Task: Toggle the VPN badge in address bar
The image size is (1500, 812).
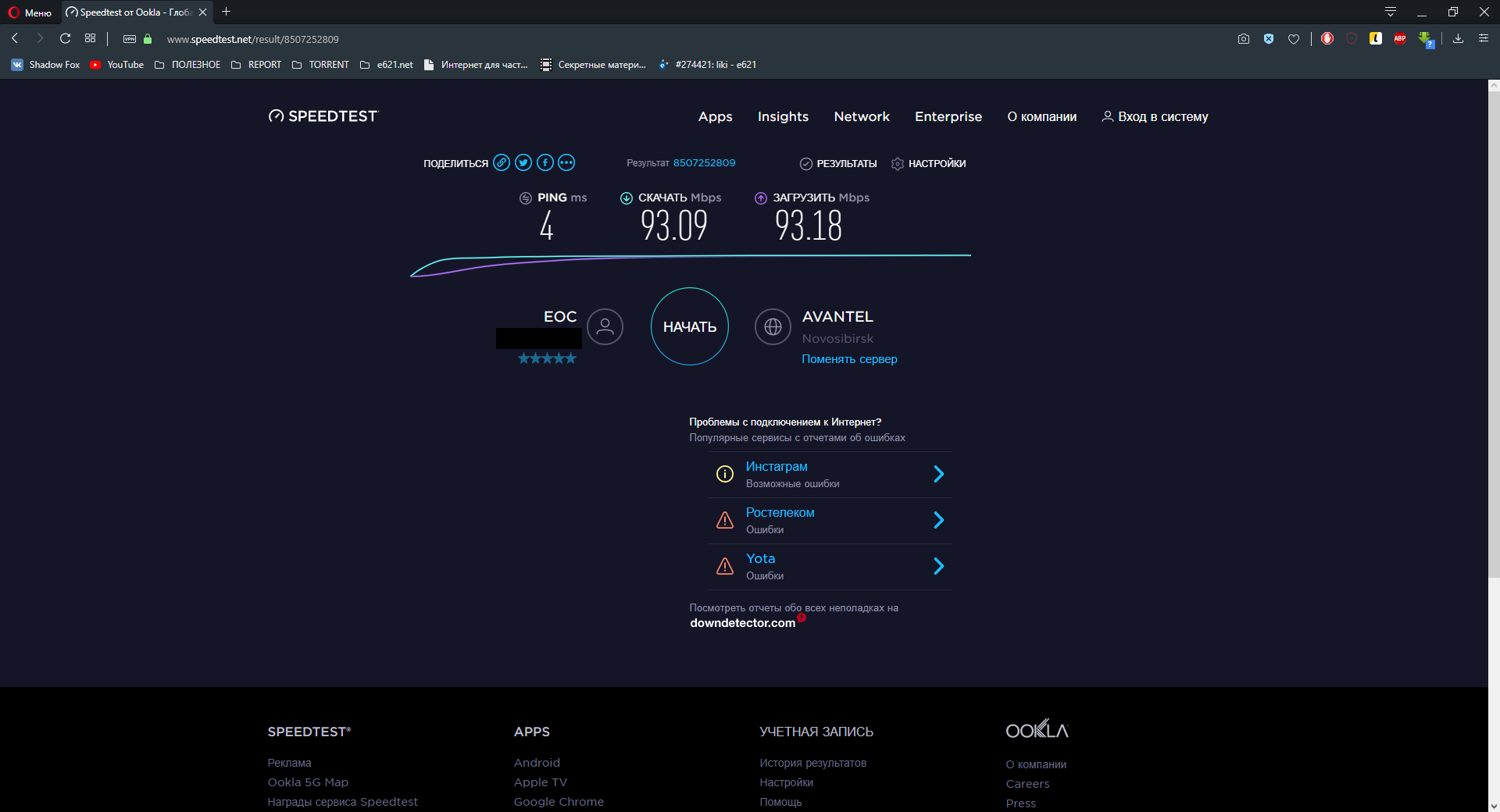Action: click(130, 39)
